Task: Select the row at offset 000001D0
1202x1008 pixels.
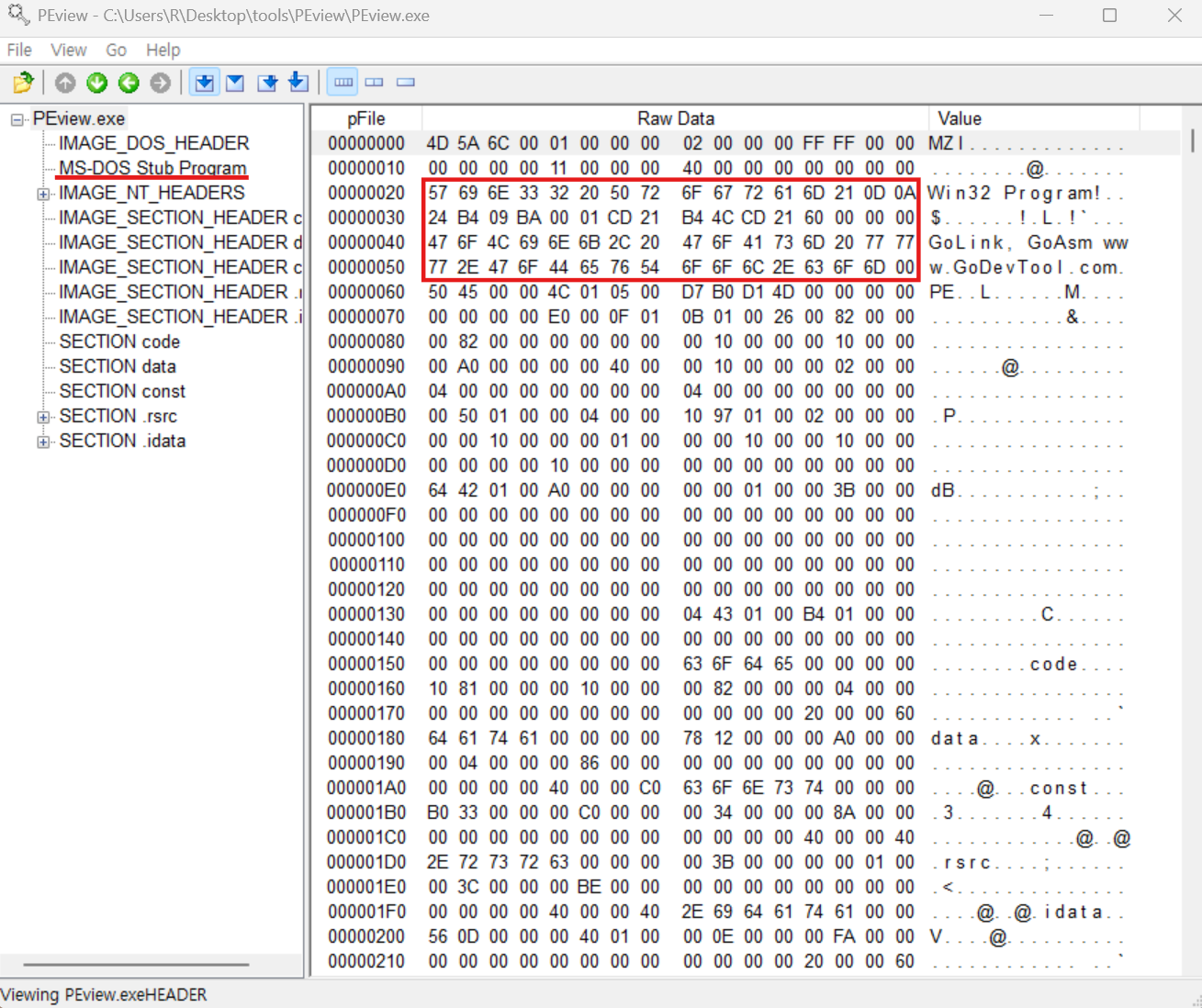Action: point(746,862)
